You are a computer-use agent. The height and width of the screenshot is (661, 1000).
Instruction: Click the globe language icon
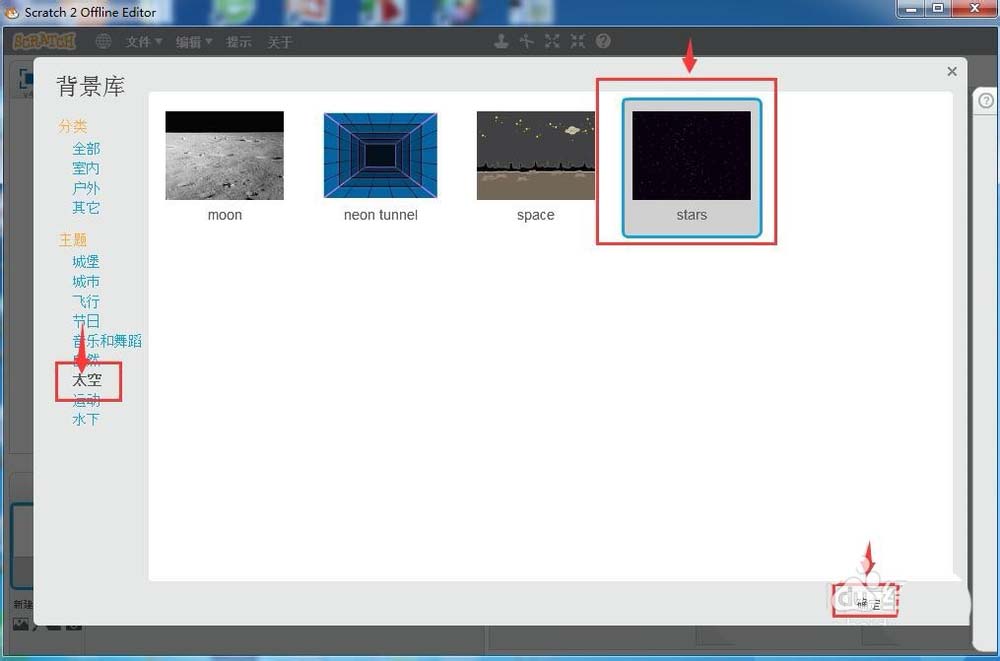(103, 41)
